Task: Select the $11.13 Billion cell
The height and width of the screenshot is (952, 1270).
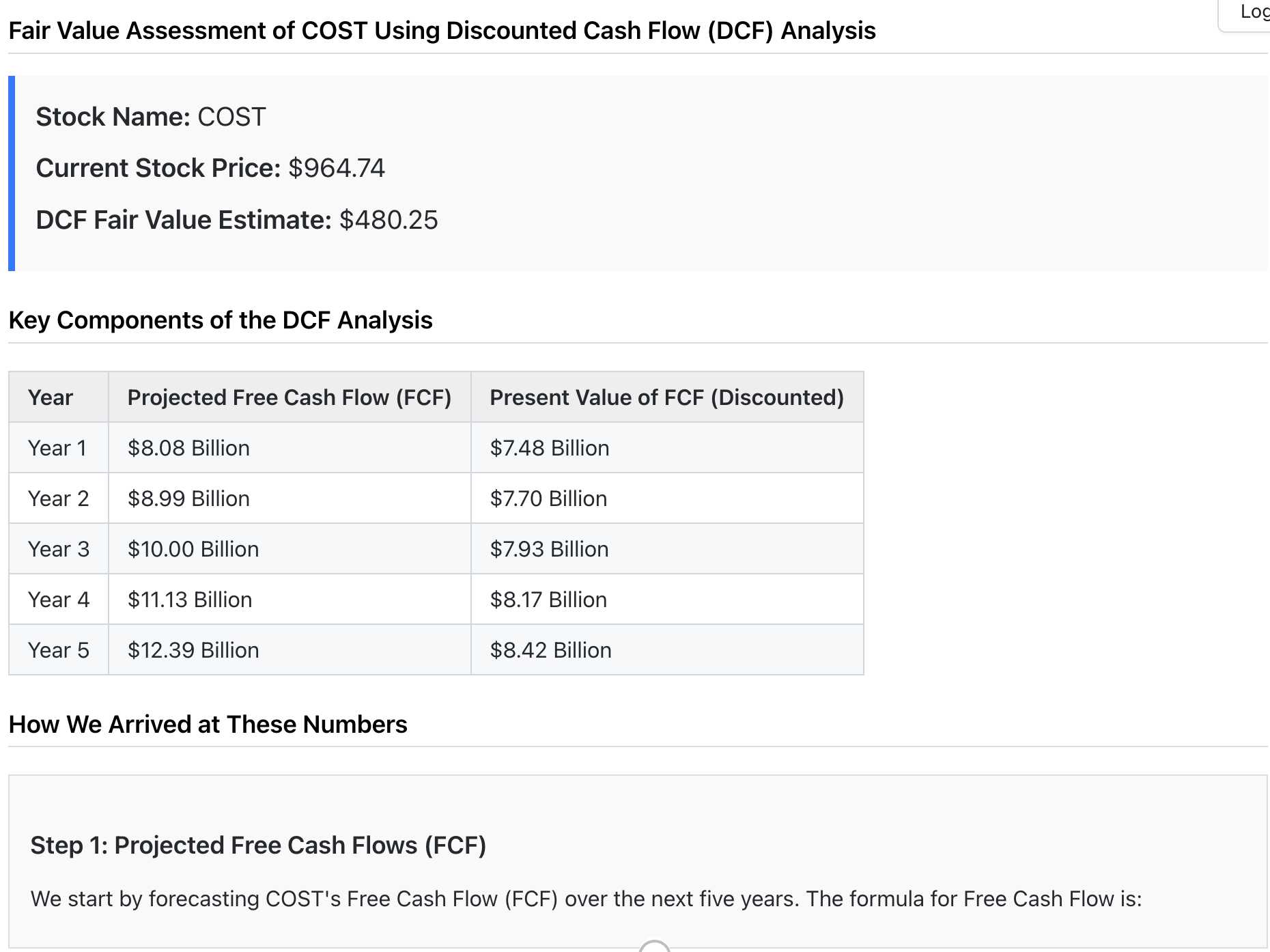Action: click(x=290, y=600)
